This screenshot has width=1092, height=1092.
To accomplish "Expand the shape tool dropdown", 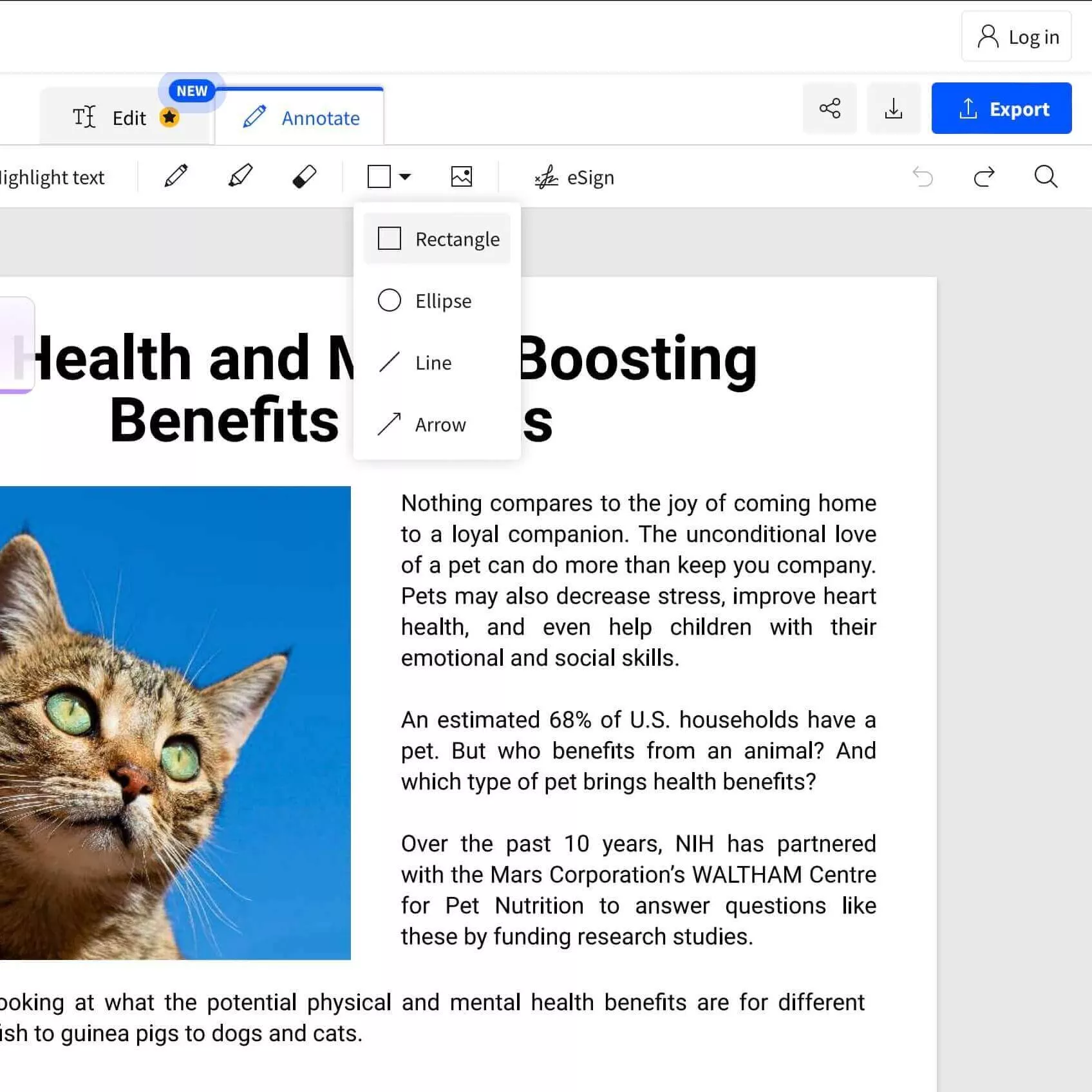I will pyautogui.click(x=404, y=176).
